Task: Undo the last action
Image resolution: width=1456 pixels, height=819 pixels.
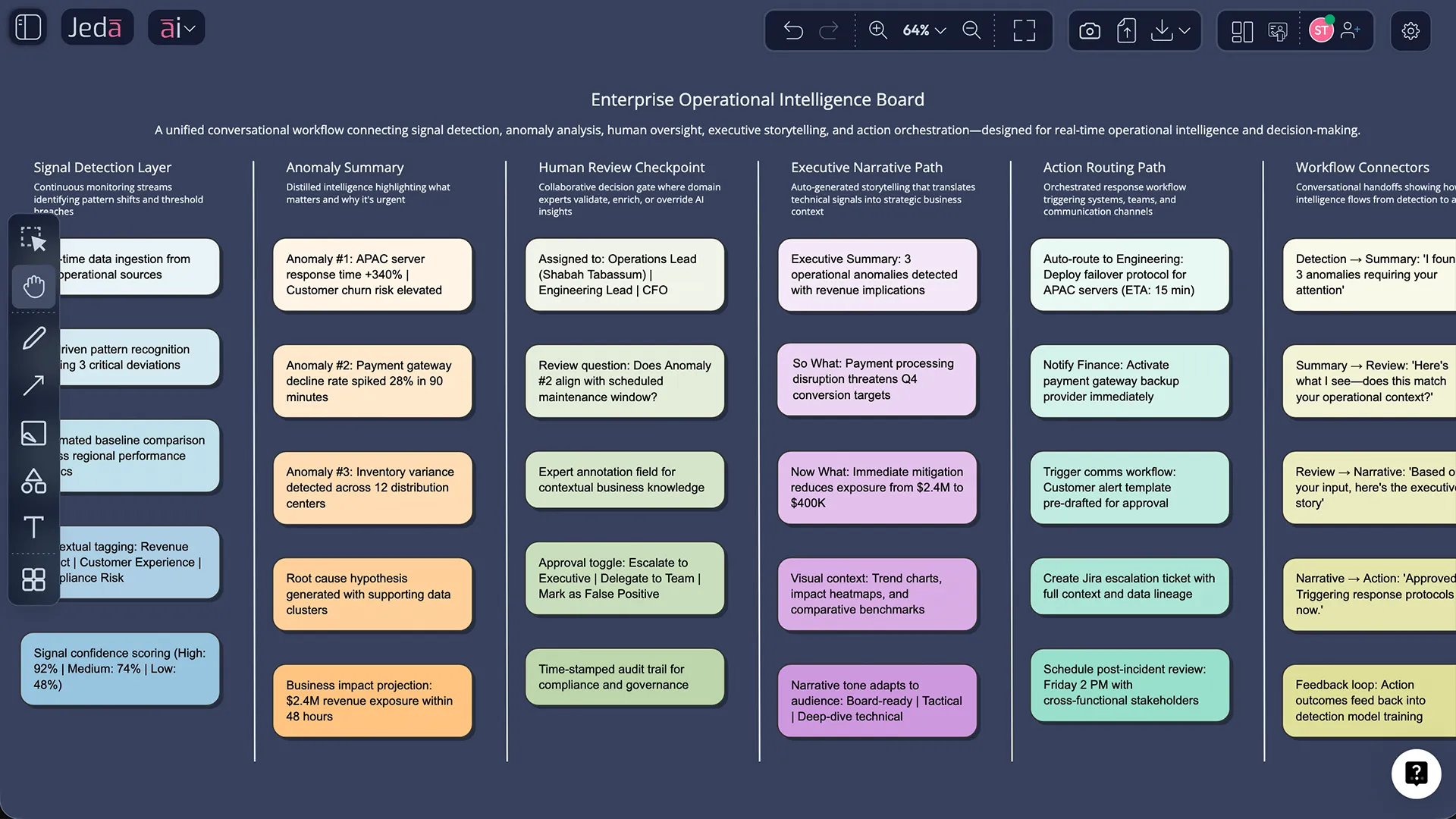Action: click(x=794, y=30)
